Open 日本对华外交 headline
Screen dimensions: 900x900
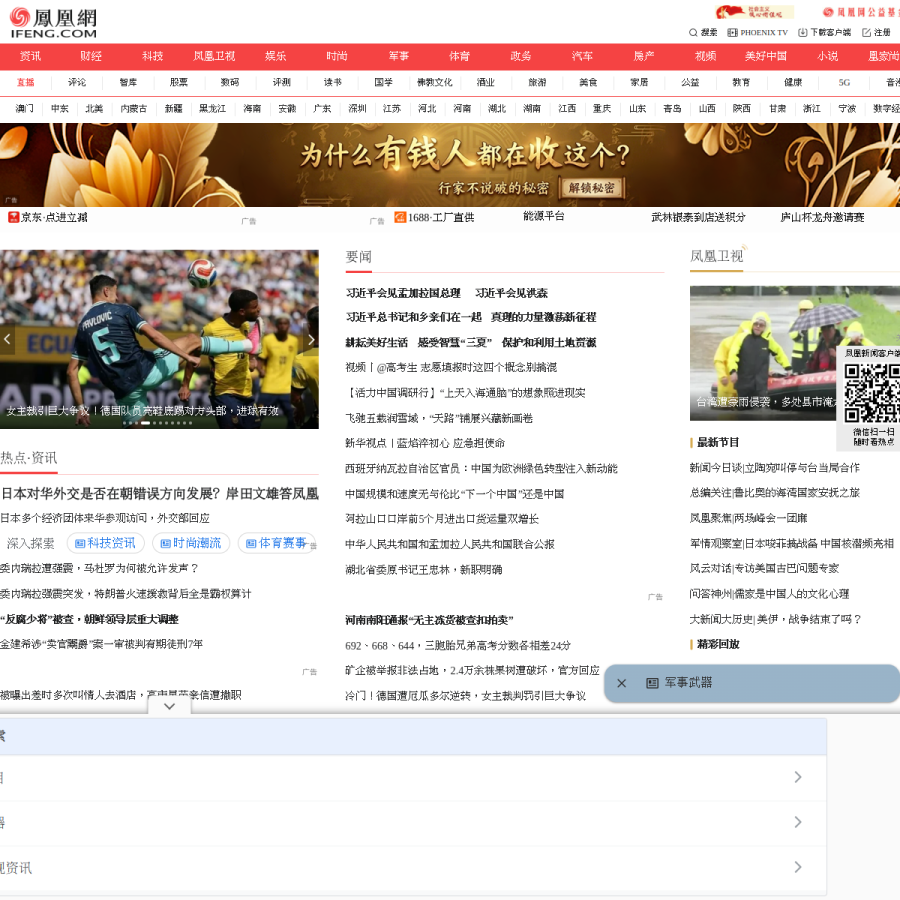tap(160, 494)
